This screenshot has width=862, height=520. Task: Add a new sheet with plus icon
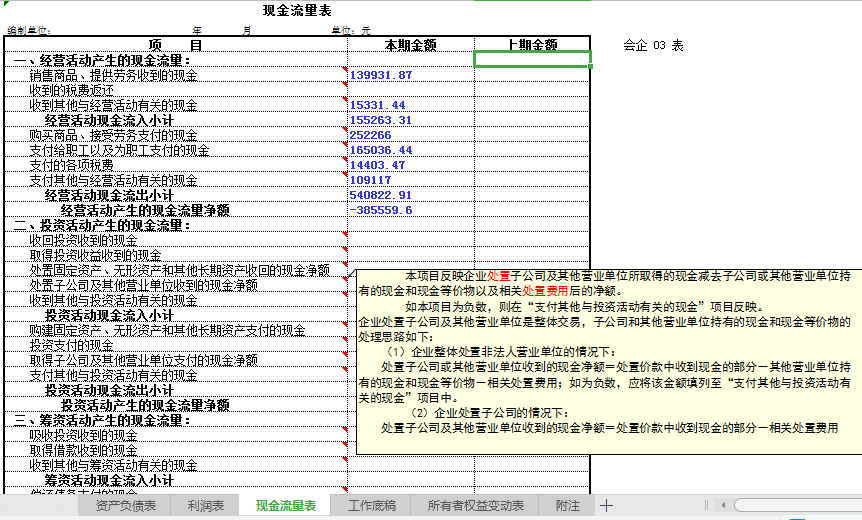tap(606, 505)
